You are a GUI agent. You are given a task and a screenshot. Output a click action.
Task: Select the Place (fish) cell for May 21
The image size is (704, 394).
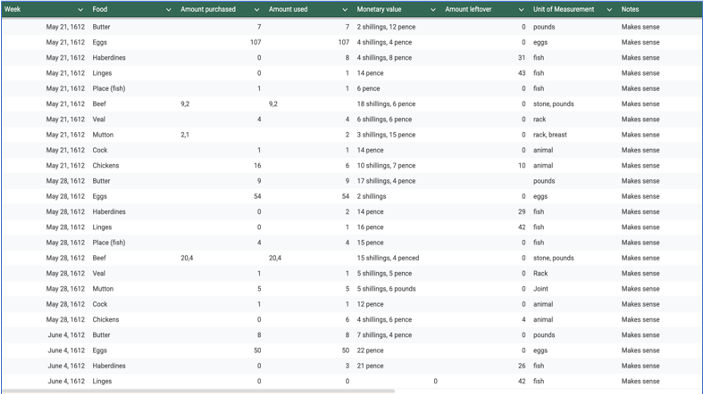coord(109,88)
